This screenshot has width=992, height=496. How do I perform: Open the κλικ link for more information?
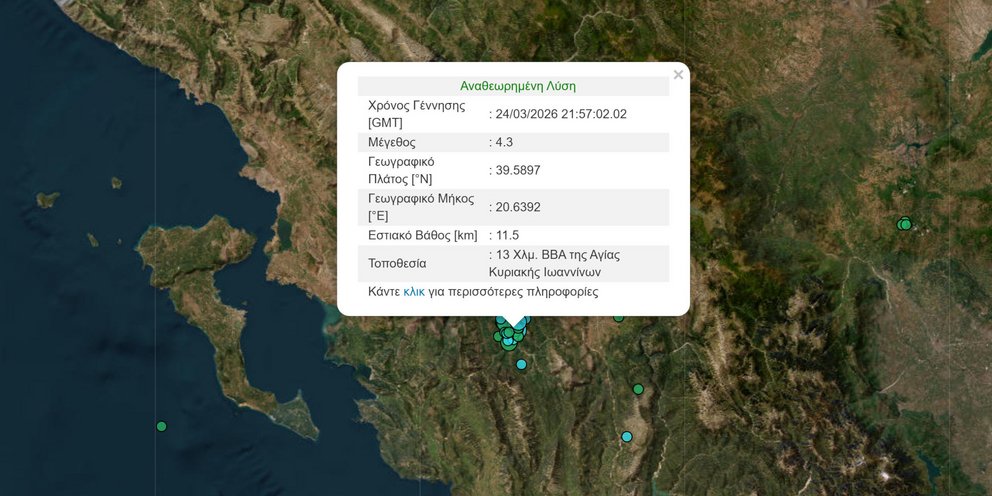tap(414, 292)
